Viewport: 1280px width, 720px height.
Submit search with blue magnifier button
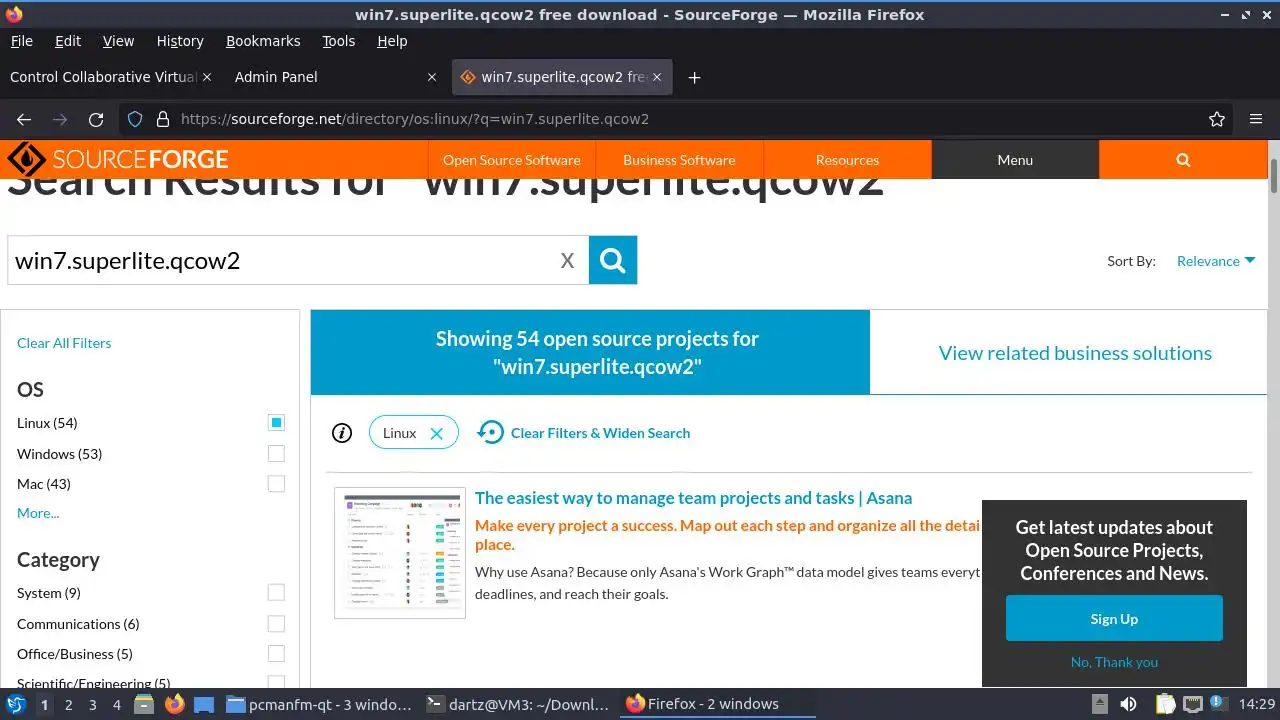(613, 260)
